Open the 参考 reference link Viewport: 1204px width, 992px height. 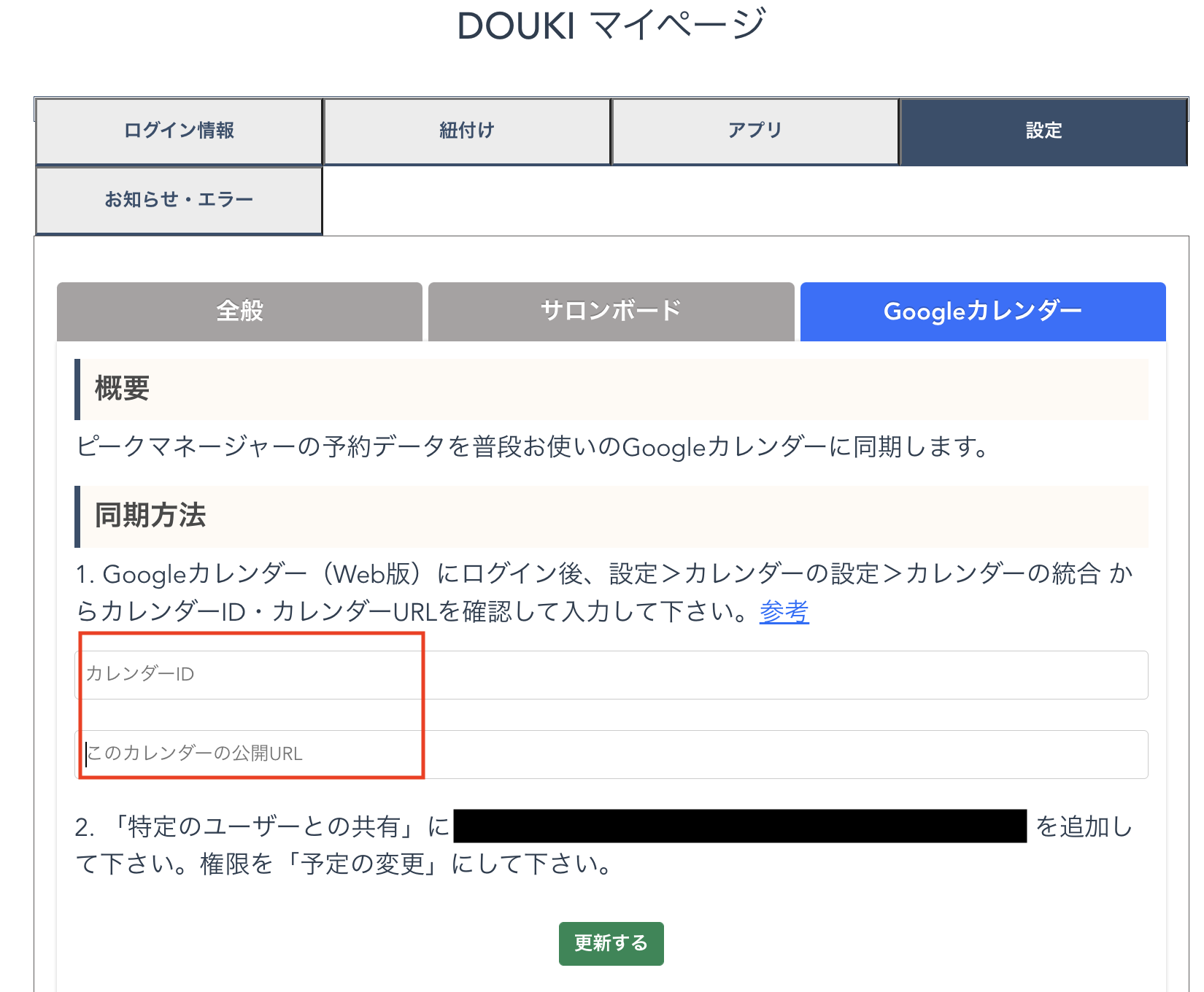pyautogui.click(x=784, y=611)
